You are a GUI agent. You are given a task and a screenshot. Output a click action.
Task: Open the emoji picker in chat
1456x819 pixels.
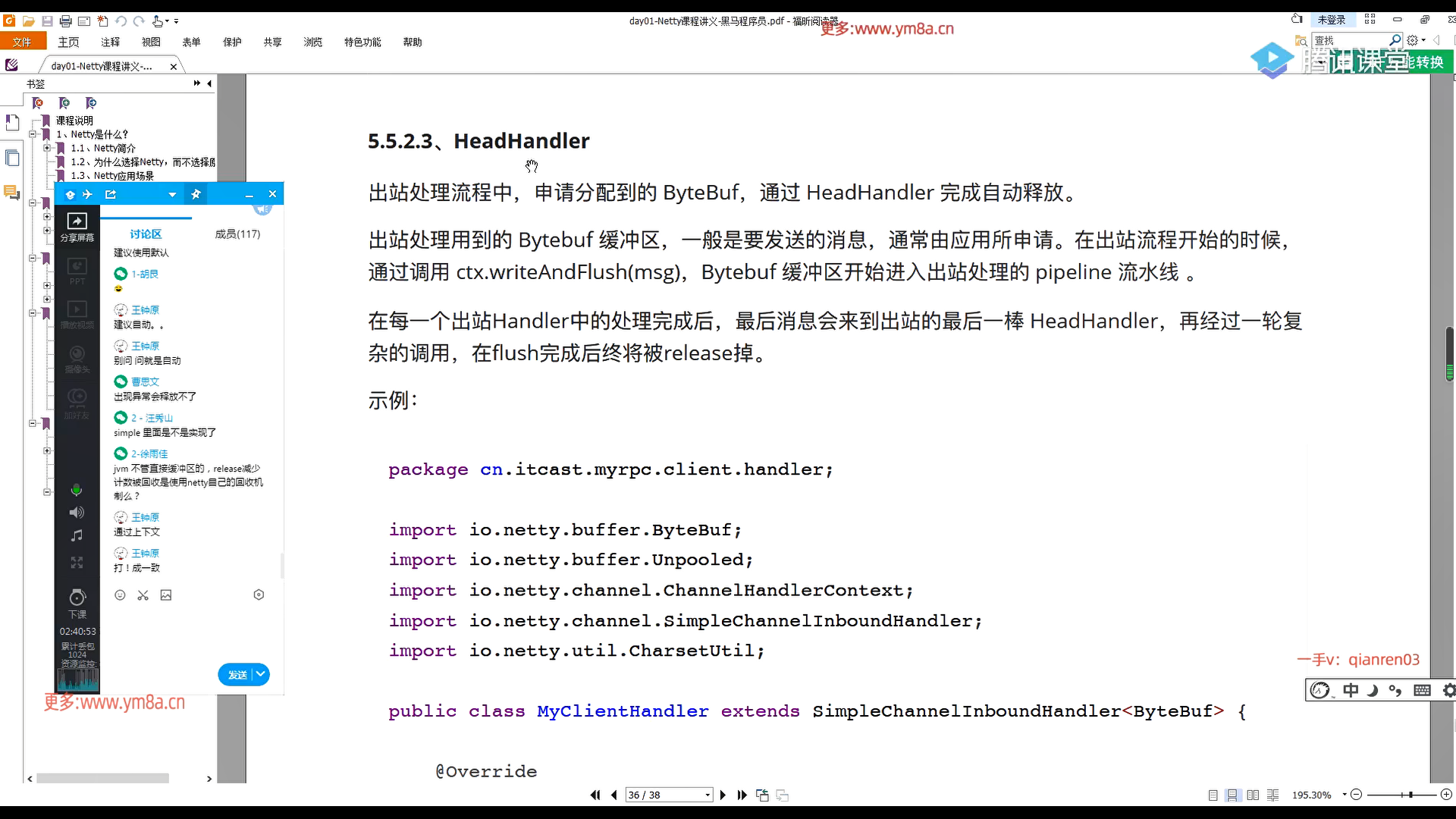[x=120, y=595]
